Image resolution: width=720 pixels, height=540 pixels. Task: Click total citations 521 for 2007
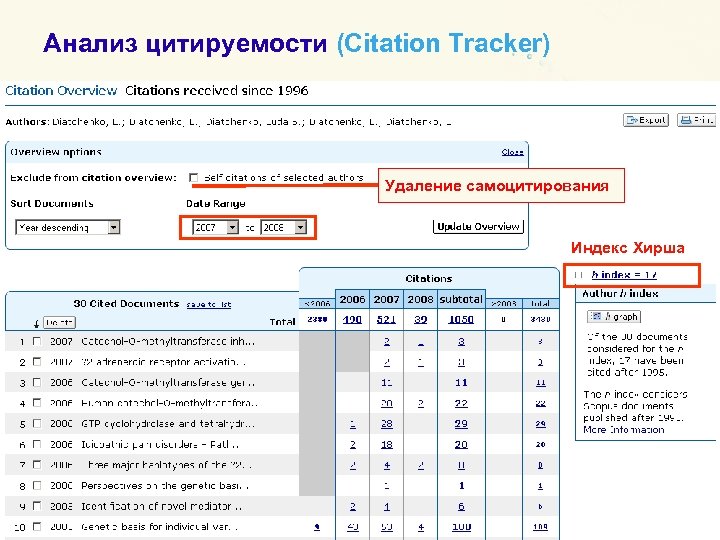pyautogui.click(x=386, y=319)
